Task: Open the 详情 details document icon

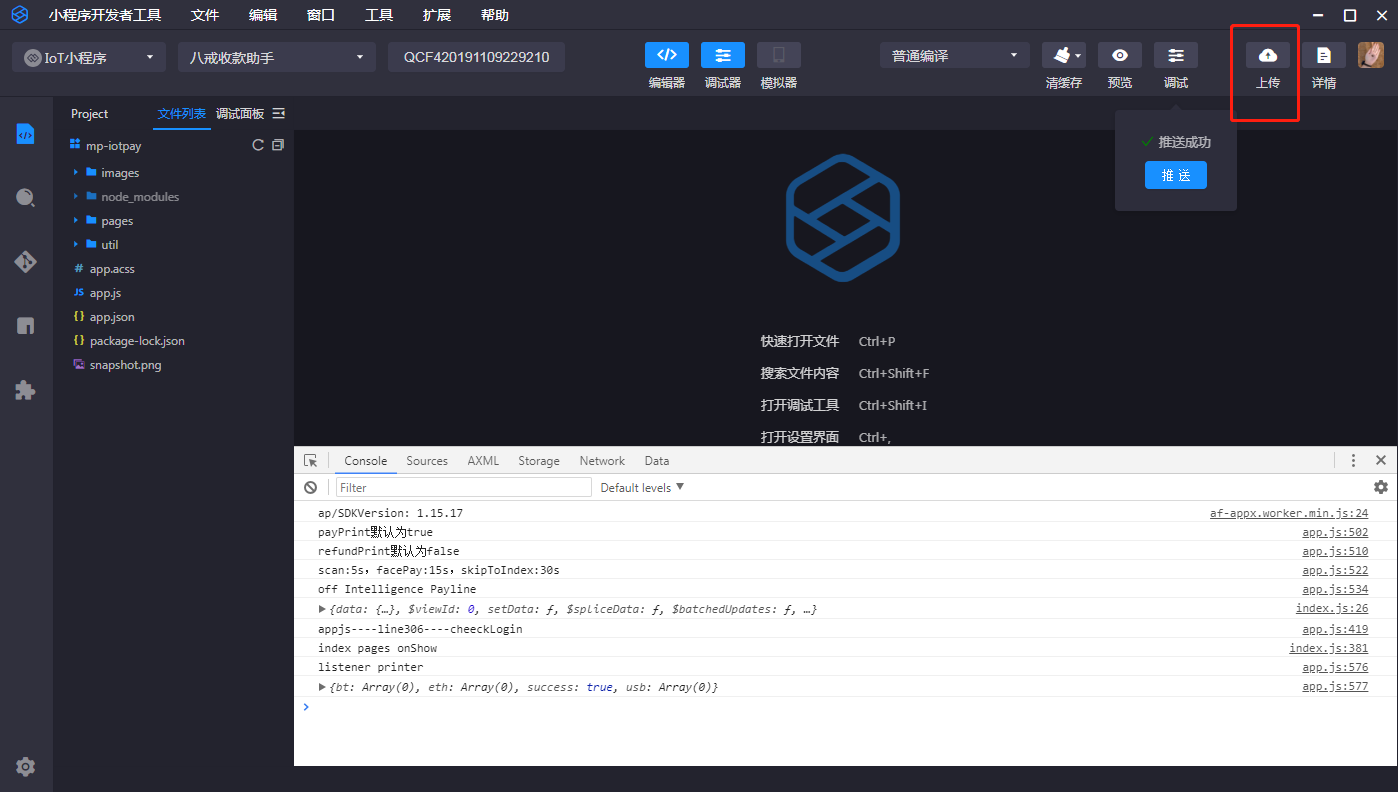Action: click(1324, 55)
